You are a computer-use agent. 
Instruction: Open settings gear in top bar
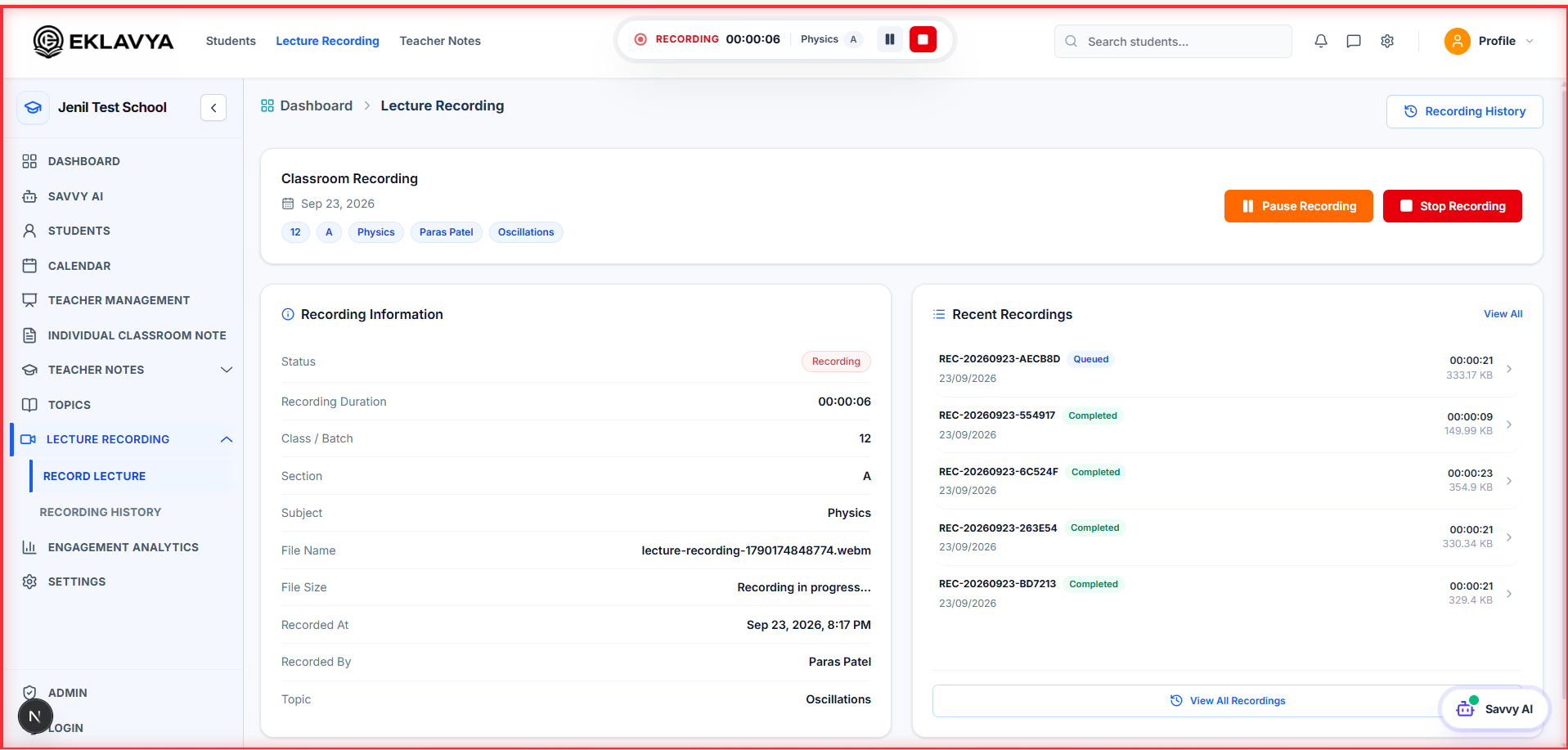click(1387, 41)
